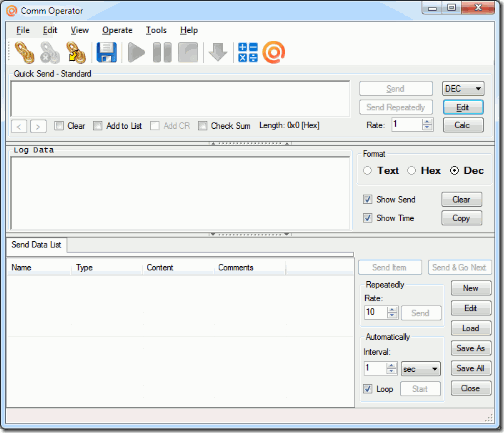This screenshot has height=433, width=504.
Task: Open the Tools menu
Action: pyautogui.click(x=156, y=30)
